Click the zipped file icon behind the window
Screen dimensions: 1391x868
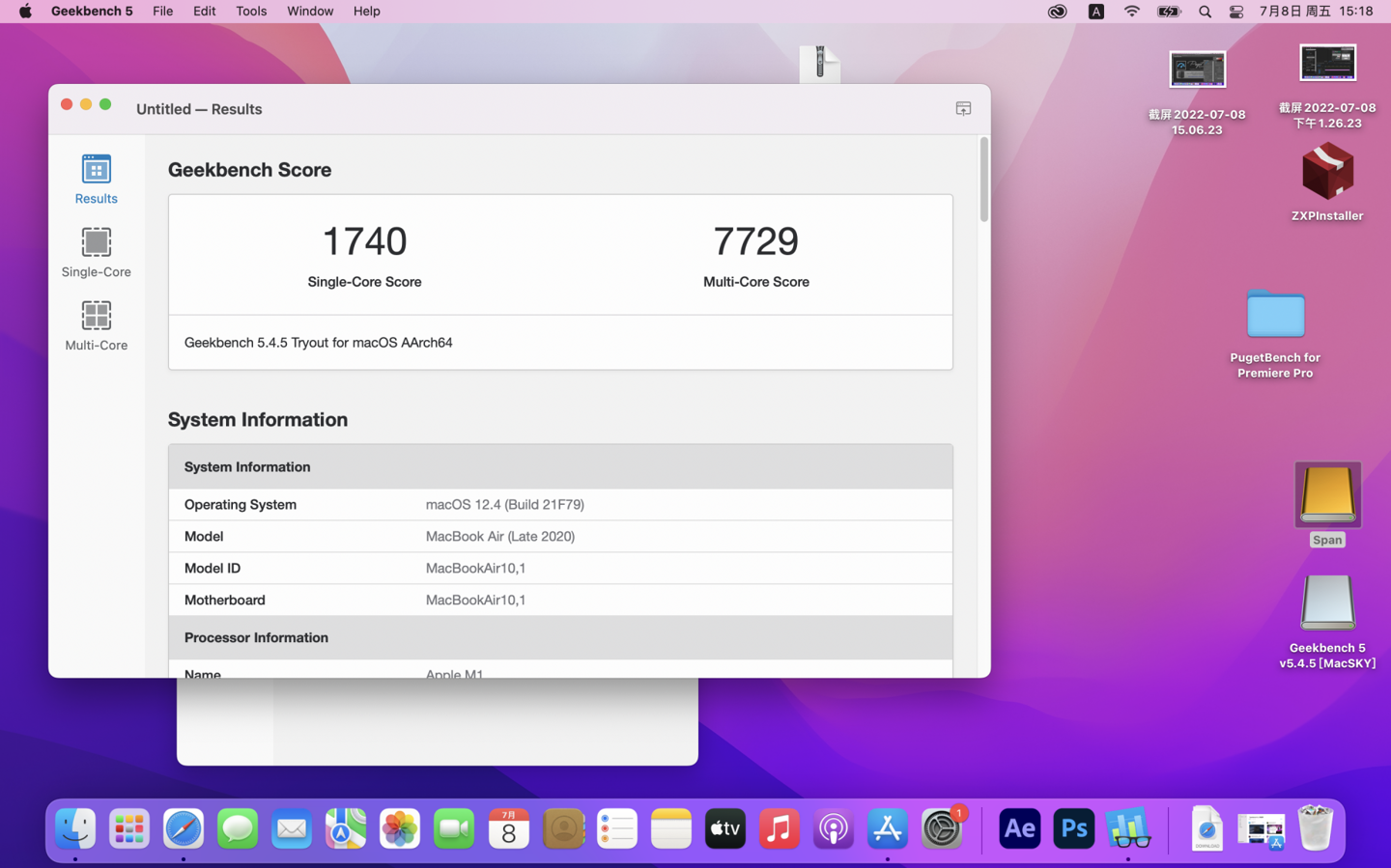click(x=820, y=64)
